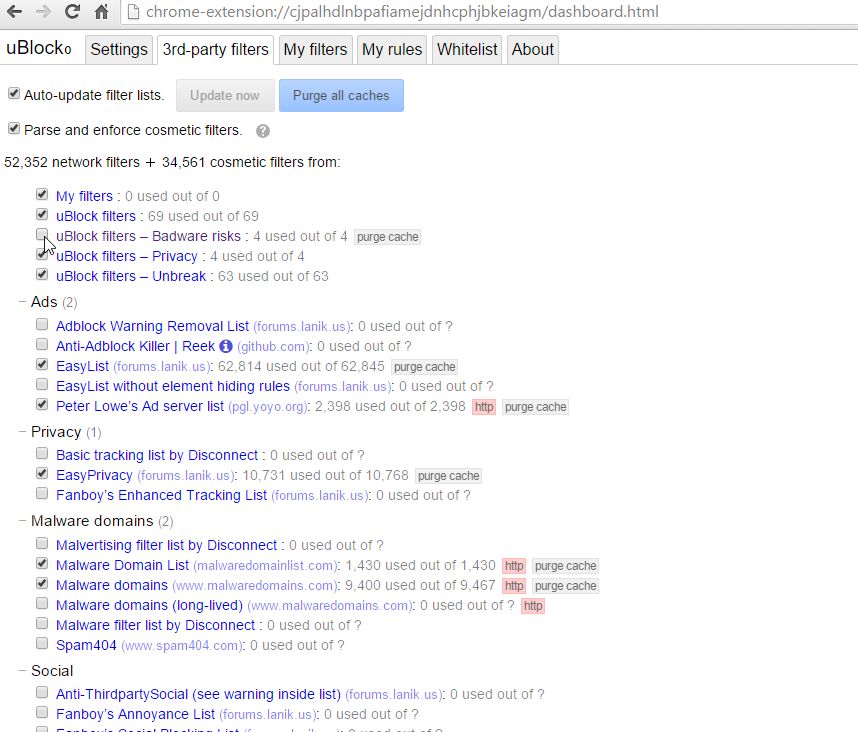Click Purge all caches button
This screenshot has width=858, height=732.
pos(341,96)
